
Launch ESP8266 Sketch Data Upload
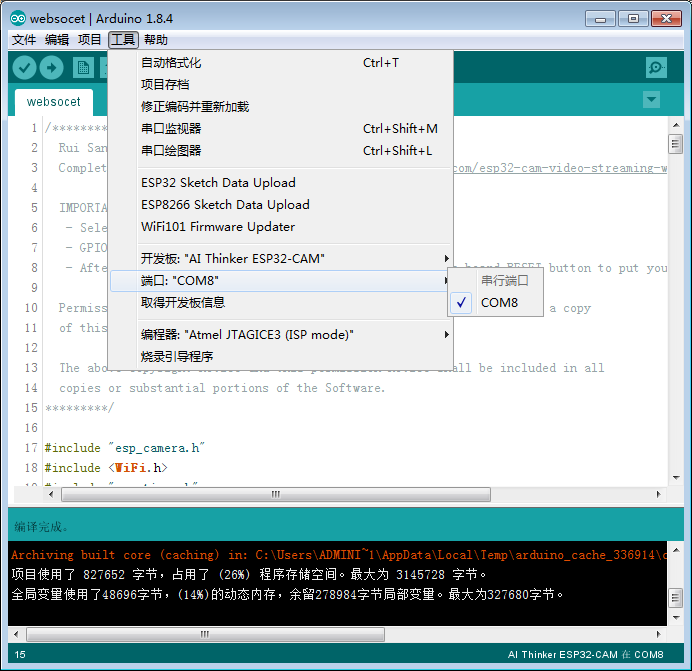click(282, 205)
